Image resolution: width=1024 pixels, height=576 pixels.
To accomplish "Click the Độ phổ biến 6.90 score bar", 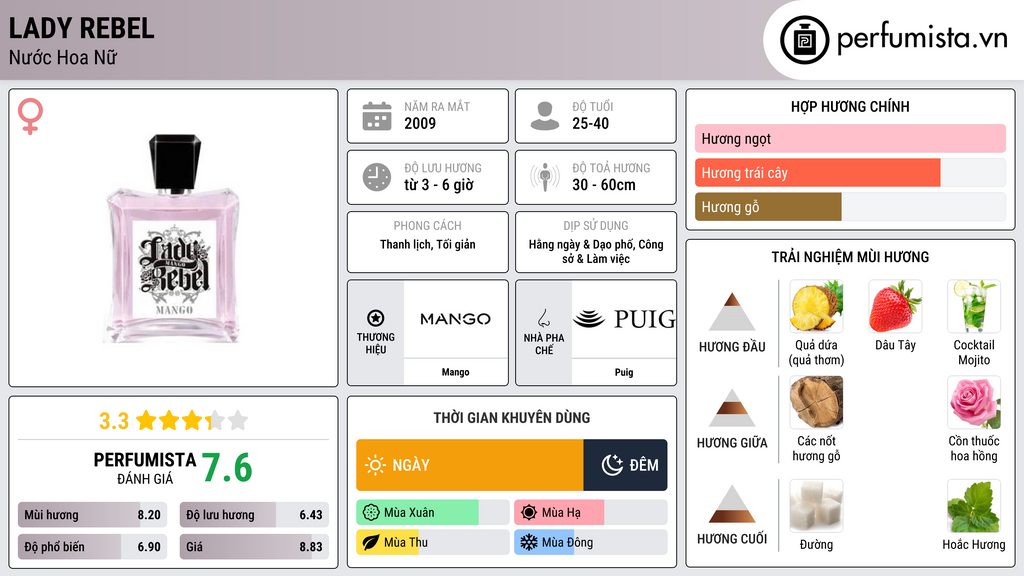I will click(92, 547).
